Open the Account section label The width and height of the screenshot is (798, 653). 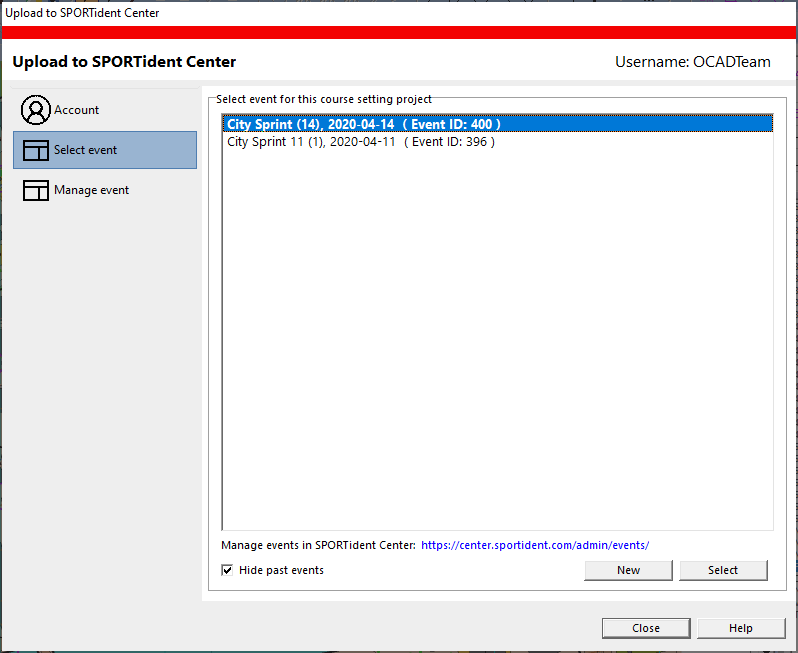76,110
